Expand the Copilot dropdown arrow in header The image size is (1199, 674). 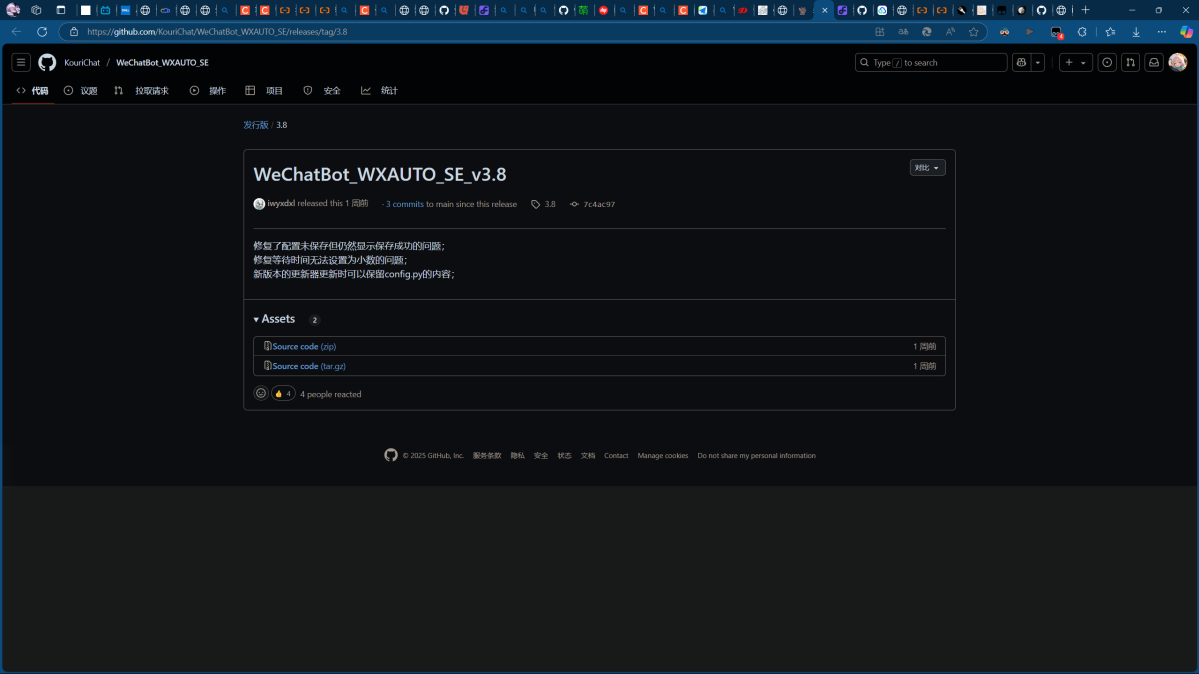(x=1038, y=62)
